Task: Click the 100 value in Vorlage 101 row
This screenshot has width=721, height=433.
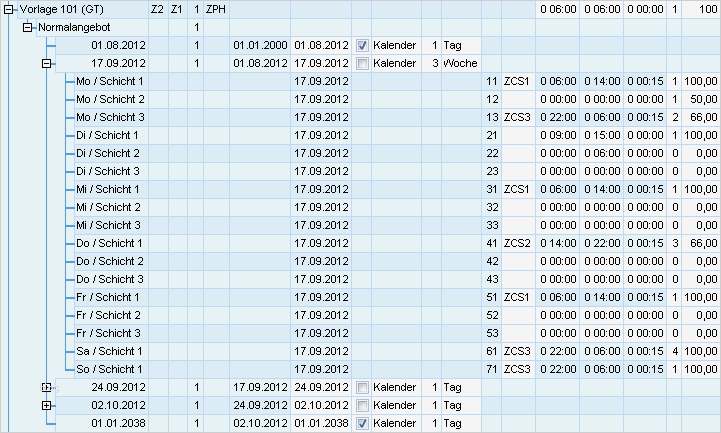Action: tap(708, 9)
